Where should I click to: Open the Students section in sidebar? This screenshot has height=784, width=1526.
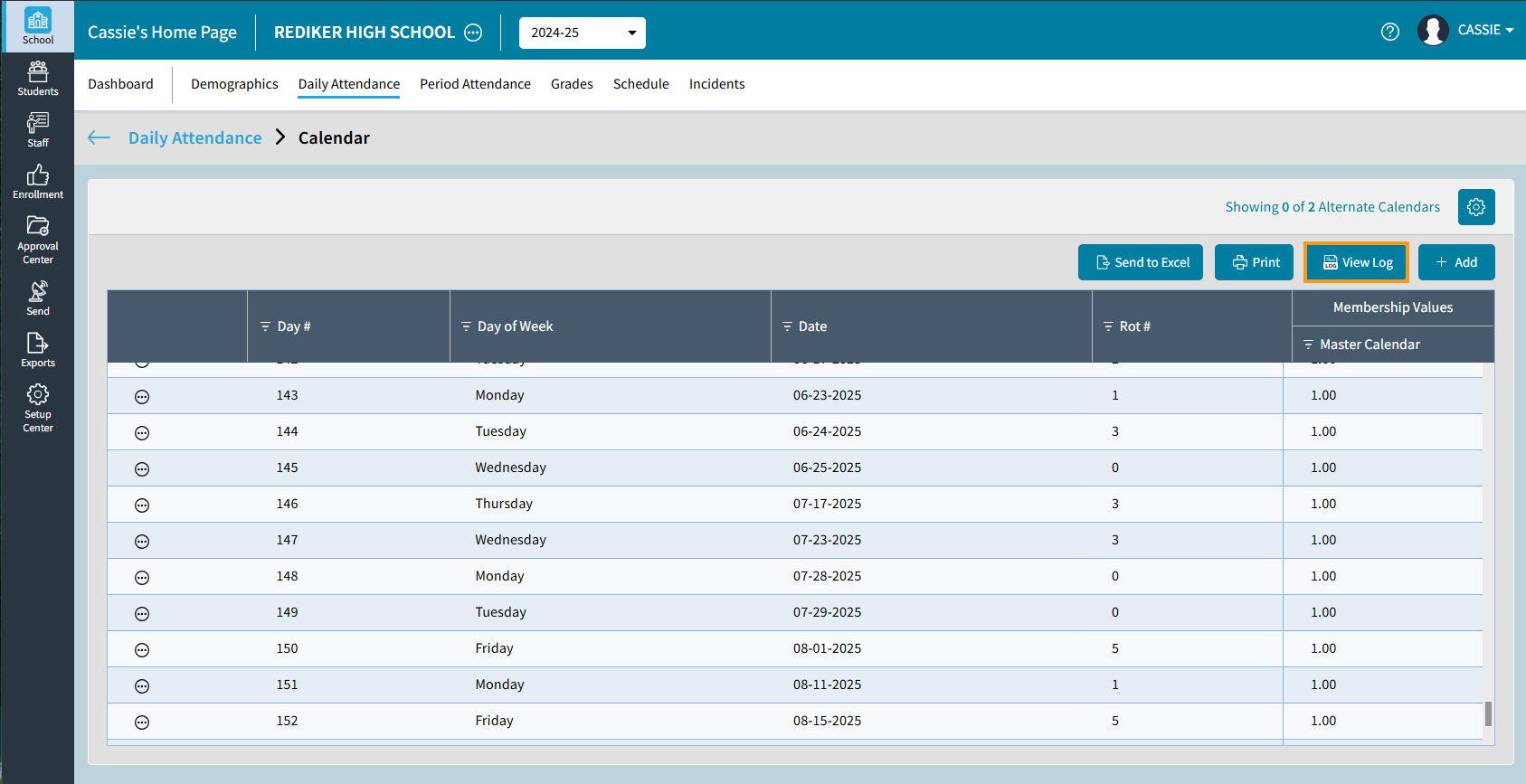click(38, 79)
